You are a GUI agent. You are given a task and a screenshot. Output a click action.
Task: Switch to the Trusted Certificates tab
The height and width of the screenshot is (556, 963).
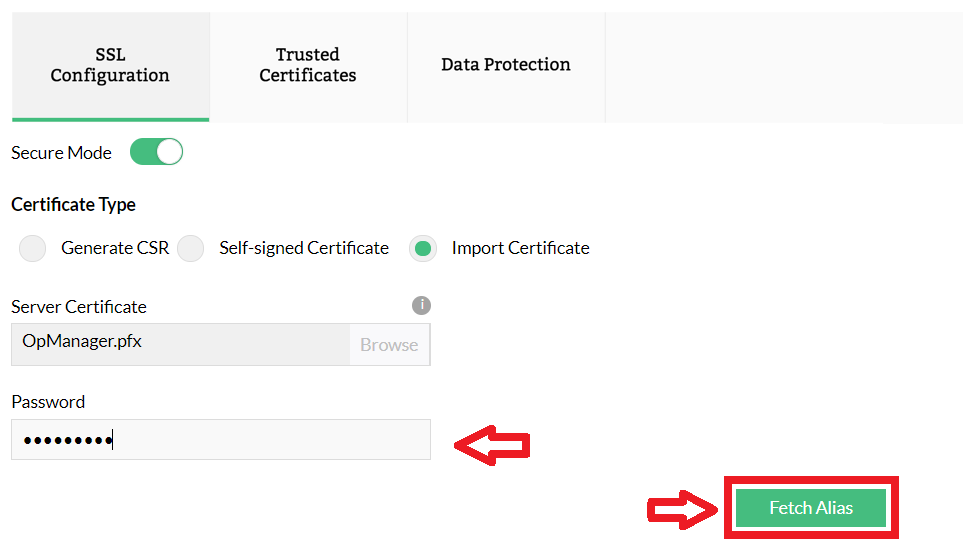[x=307, y=65]
